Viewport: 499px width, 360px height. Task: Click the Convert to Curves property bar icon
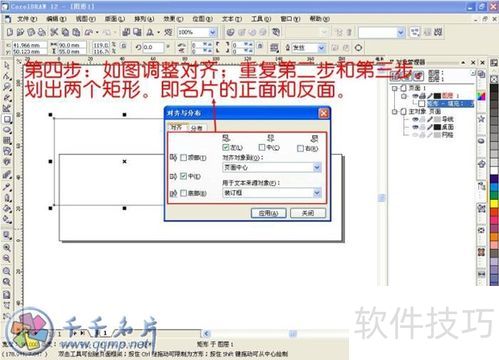coord(358,48)
